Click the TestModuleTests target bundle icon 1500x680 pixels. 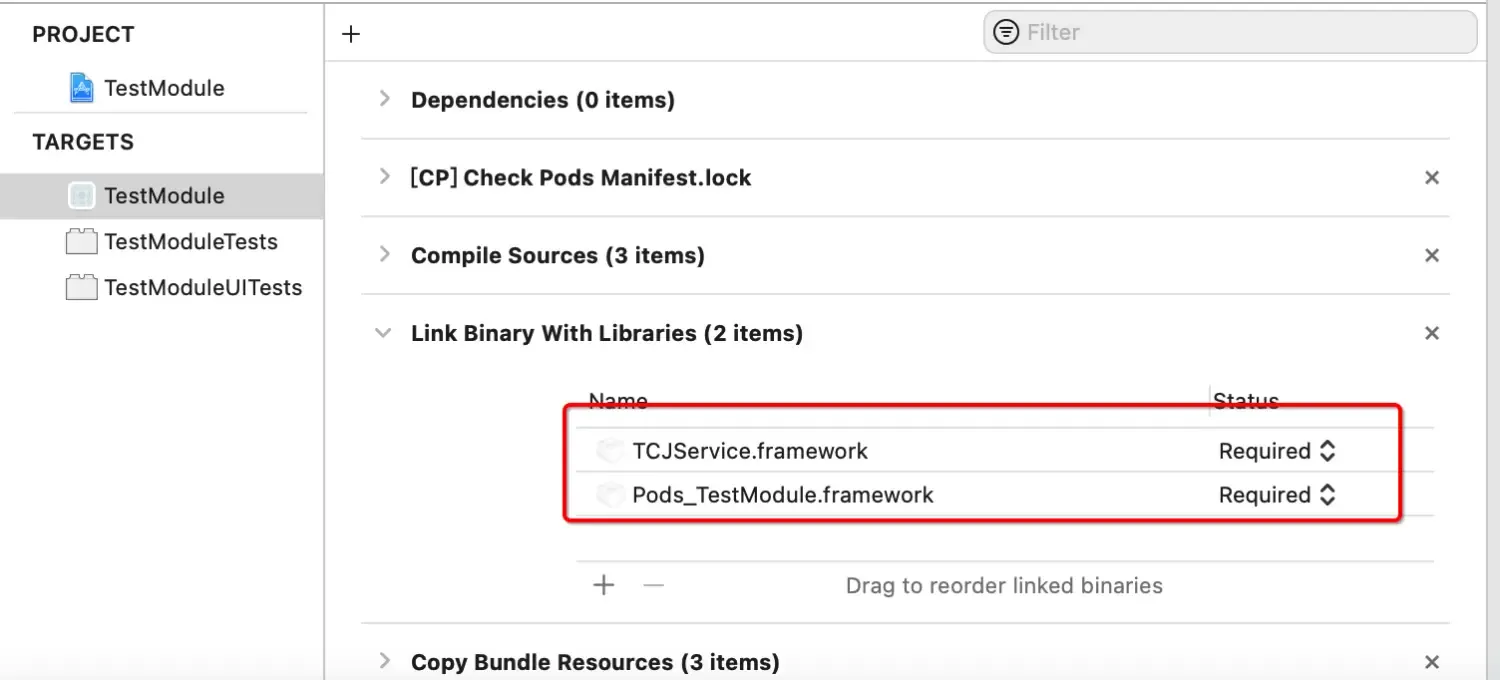coord(81,242)
